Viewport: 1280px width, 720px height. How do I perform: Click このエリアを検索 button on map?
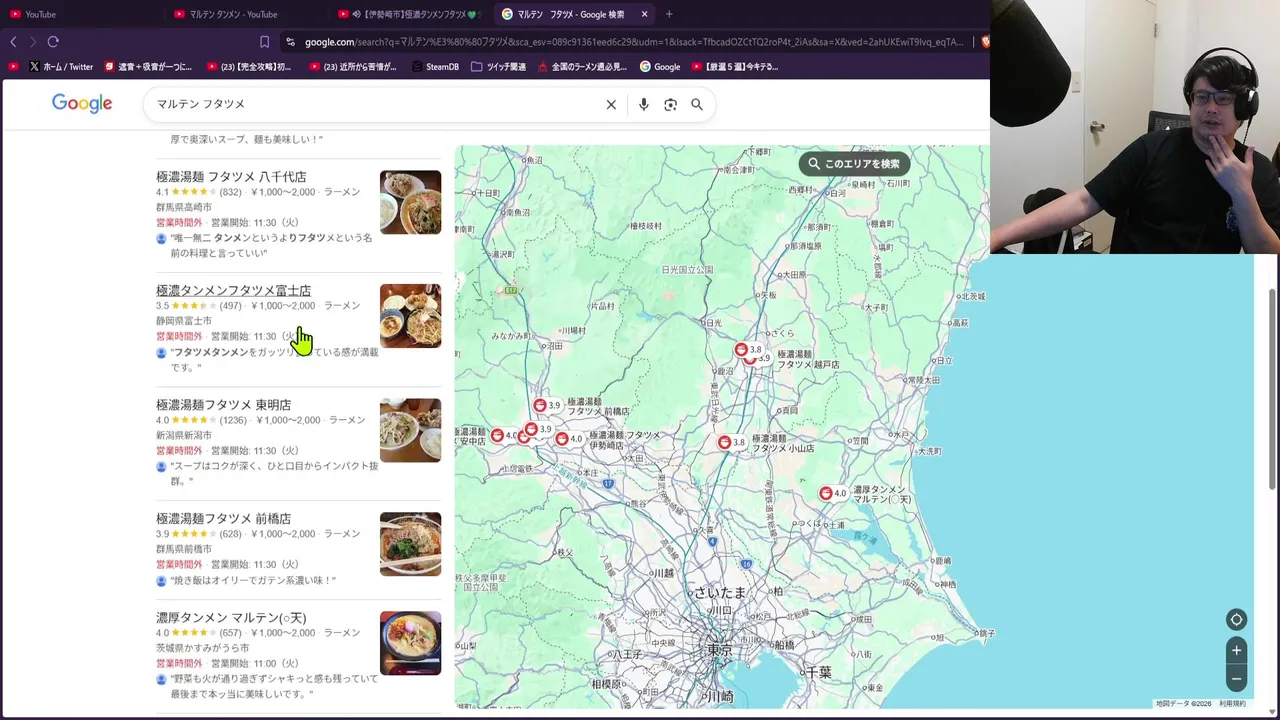coord(854,163)
